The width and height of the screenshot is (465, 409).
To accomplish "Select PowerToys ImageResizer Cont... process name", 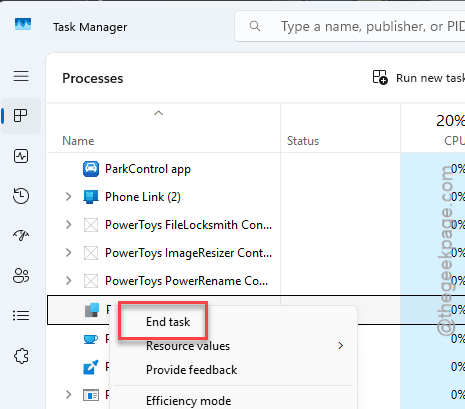I will point(188,253).
